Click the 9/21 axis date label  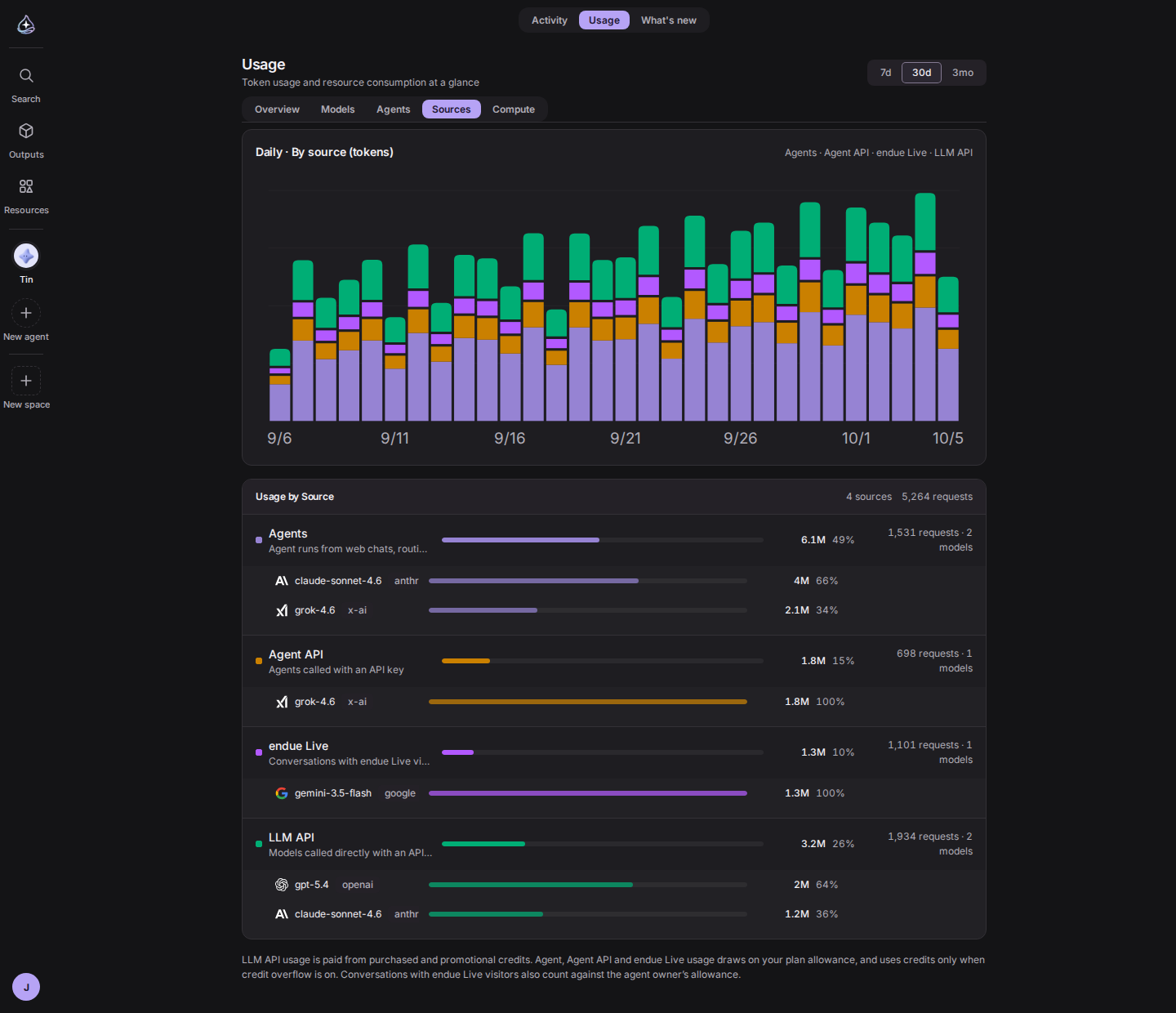626,439
